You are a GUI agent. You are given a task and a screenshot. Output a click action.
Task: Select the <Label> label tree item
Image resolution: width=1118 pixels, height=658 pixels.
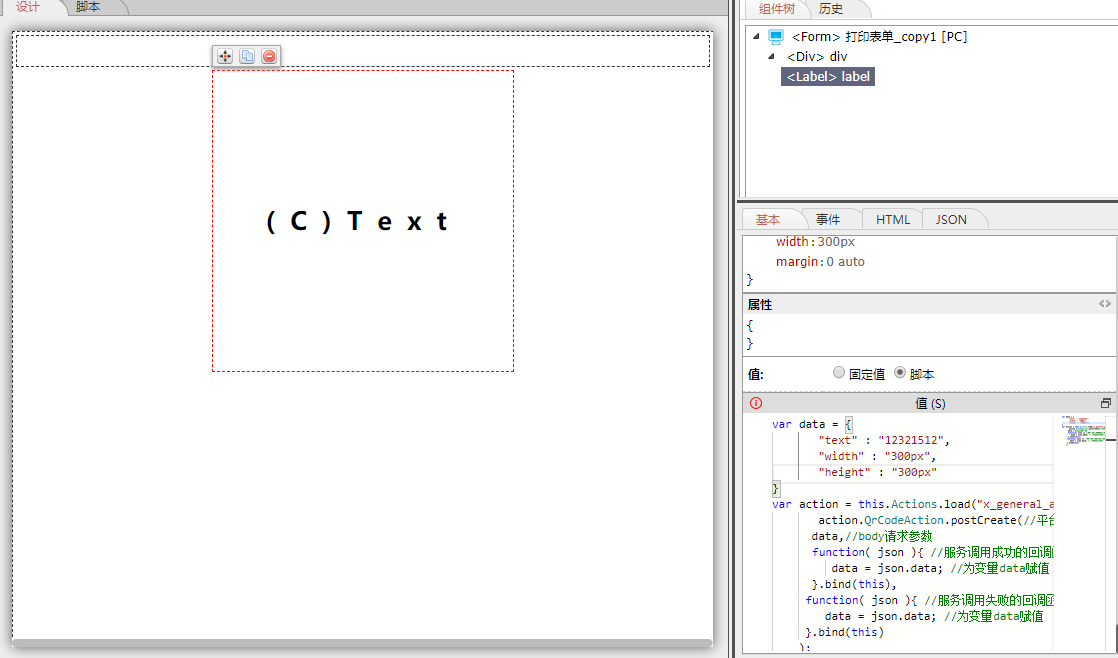828,77
